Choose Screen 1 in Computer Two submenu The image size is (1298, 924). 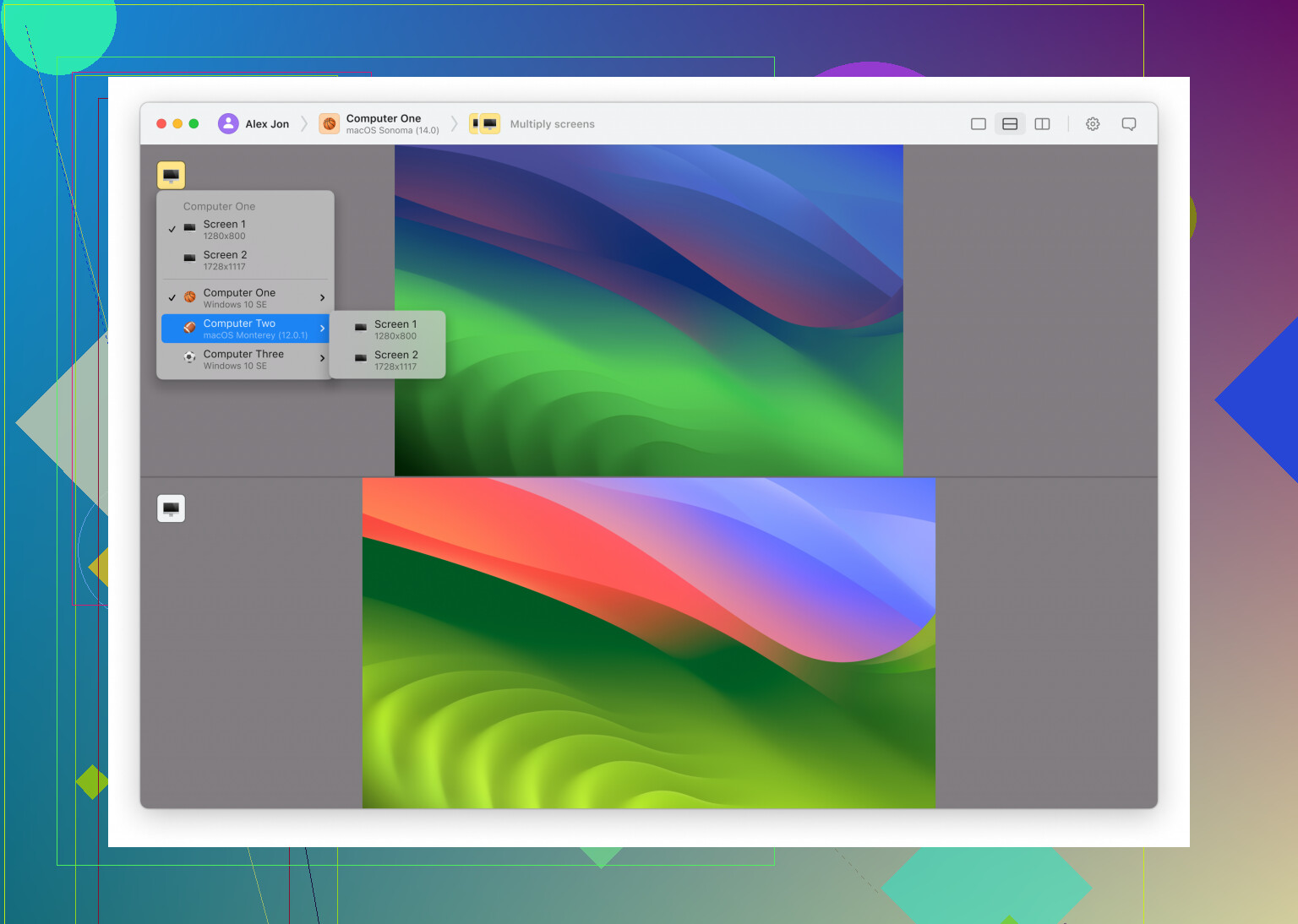(x=395, y=329)
